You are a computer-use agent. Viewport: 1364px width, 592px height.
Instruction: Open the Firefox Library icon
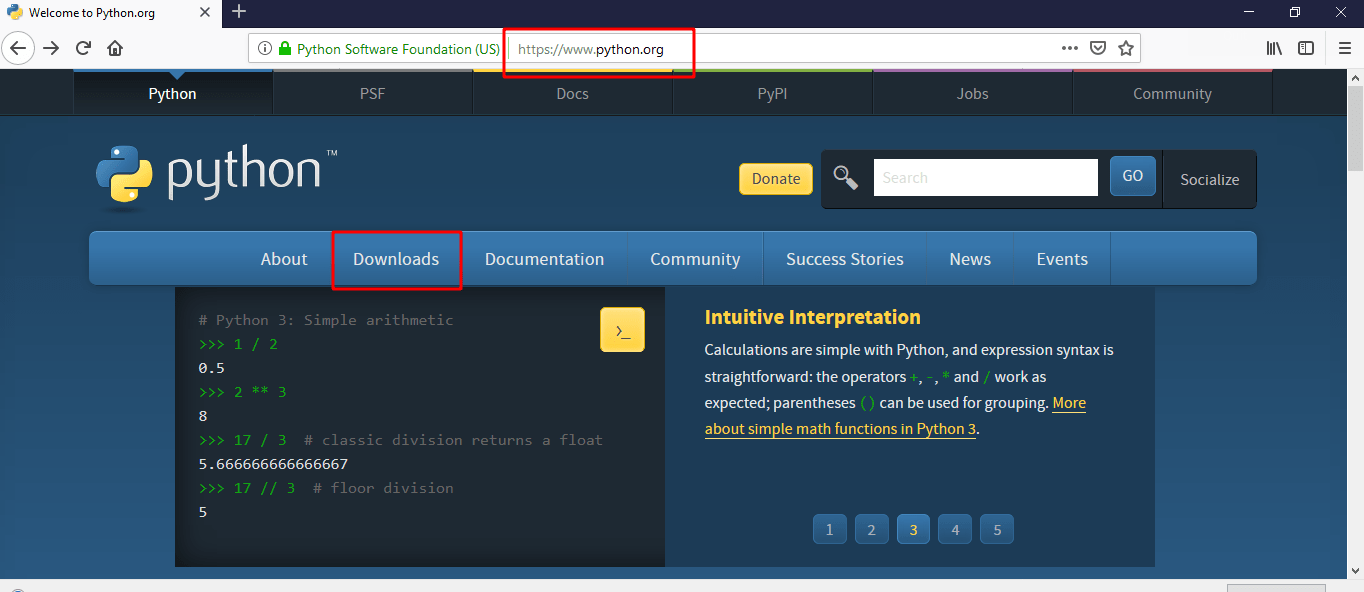1273,48
